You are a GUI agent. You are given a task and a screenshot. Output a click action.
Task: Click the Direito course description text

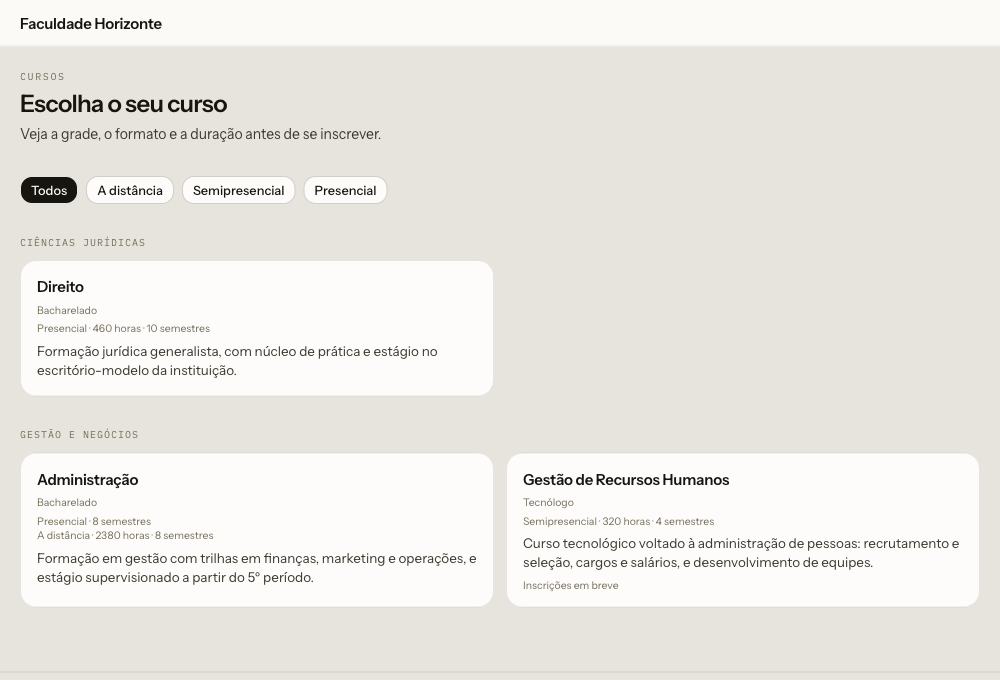[237, 361]
